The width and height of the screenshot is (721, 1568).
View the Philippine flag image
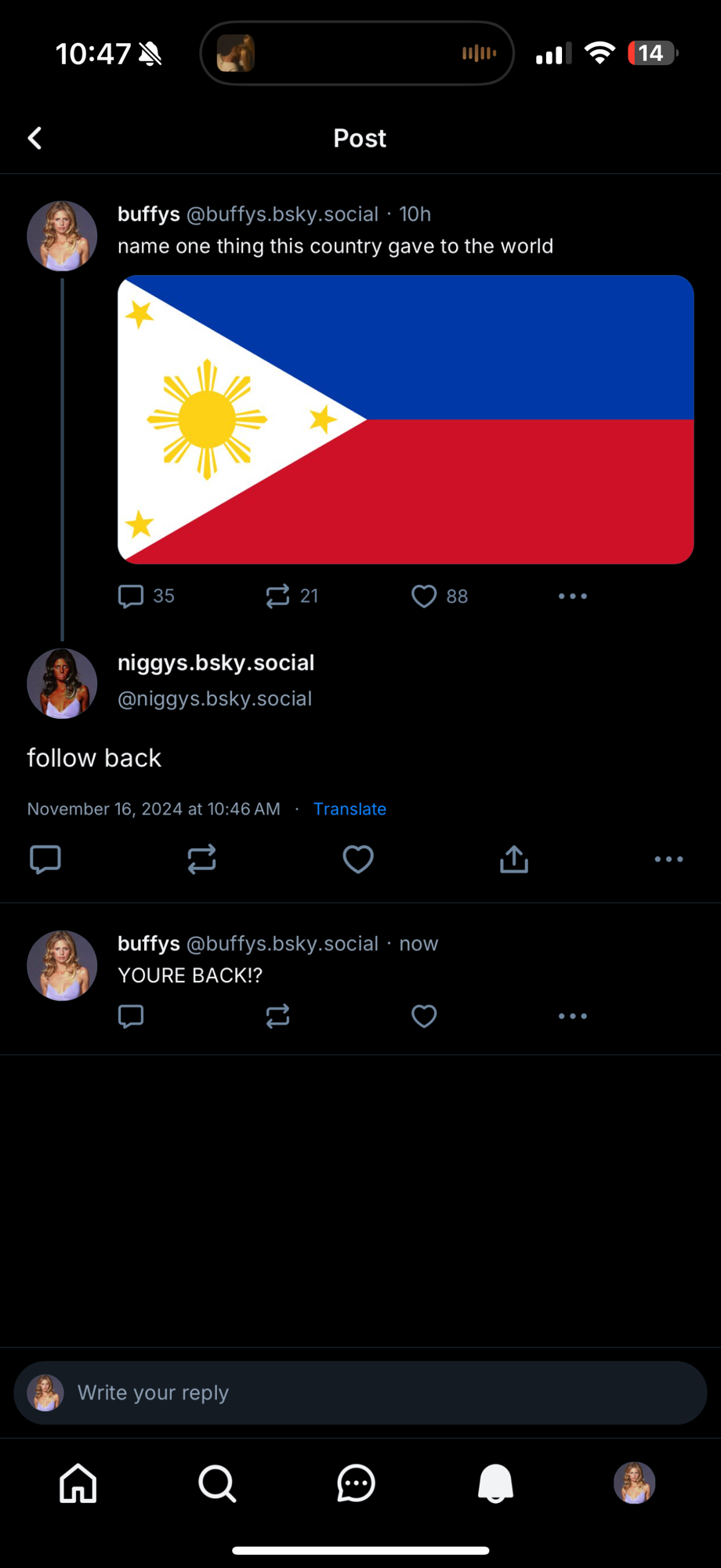click(x=406, y=419)
